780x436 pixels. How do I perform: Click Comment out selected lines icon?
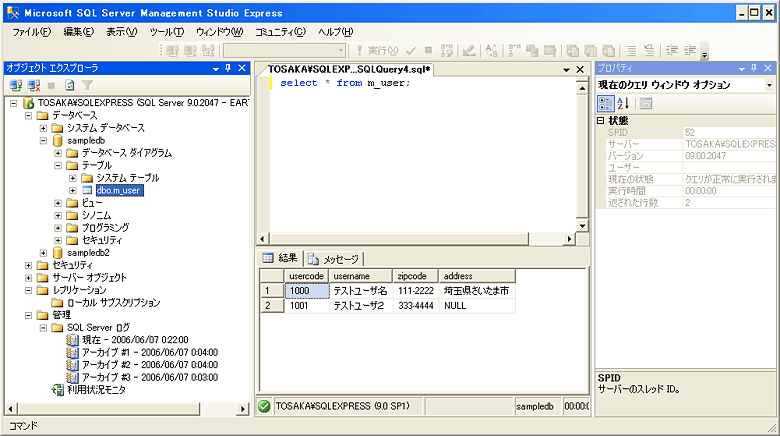(631, 50)
